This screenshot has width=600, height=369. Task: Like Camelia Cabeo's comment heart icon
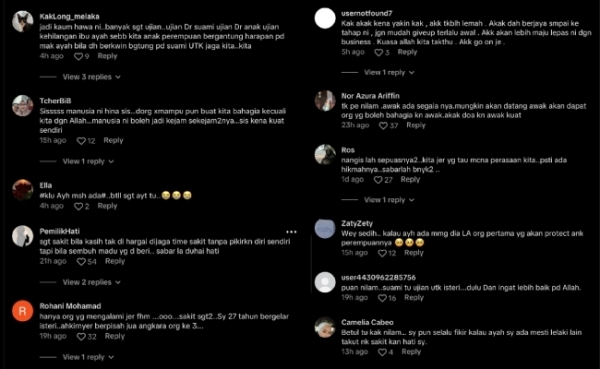point(382,352)
